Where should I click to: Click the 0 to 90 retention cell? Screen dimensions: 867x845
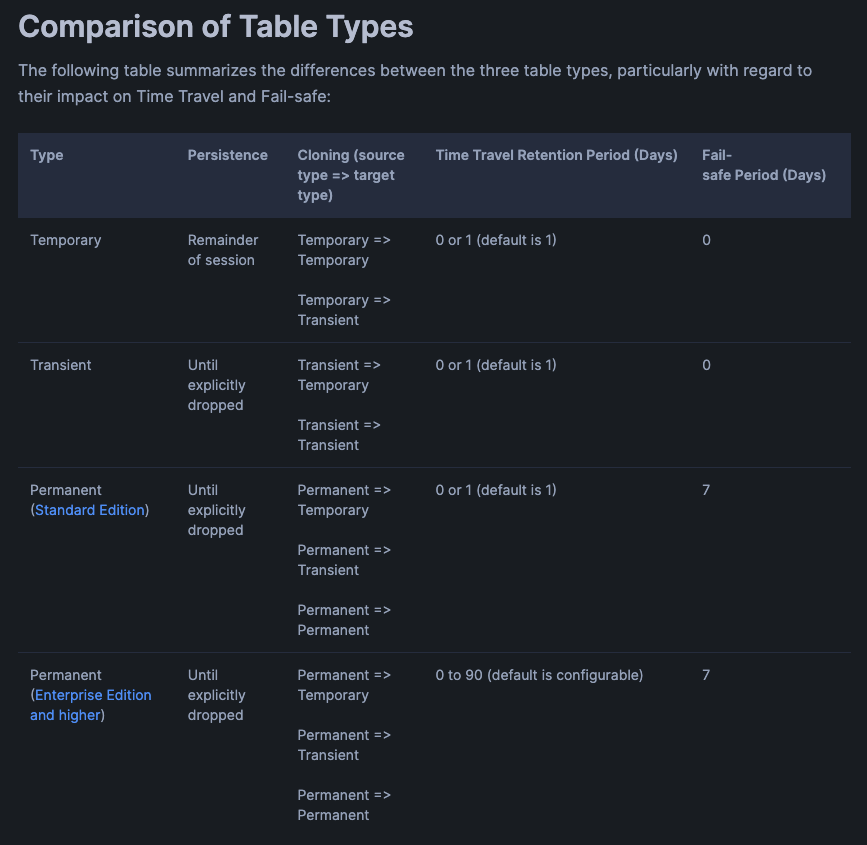(x=539, y=675)
